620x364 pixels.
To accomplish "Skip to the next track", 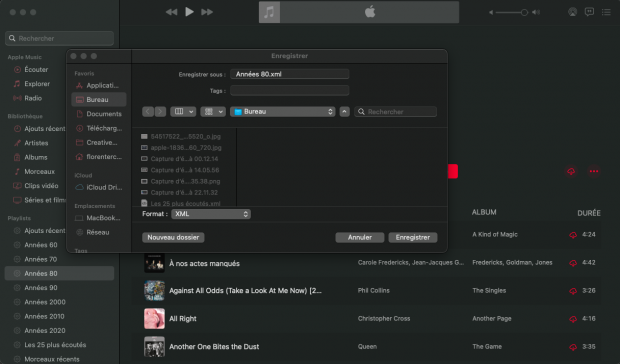I will [x=207, y=12].
